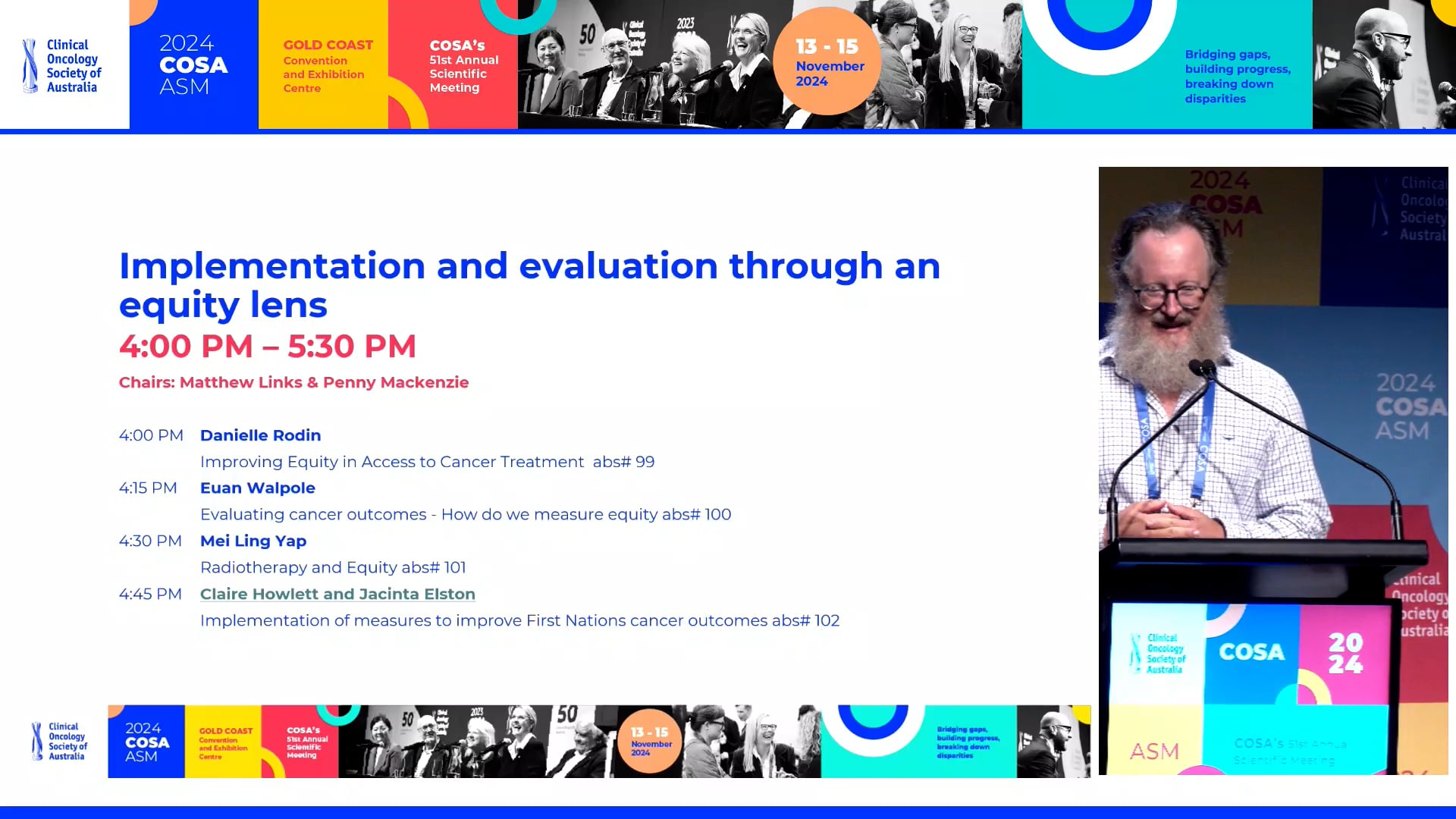Open the Claire Howlett and Jacinta Elston link

(x=337, y=594)
